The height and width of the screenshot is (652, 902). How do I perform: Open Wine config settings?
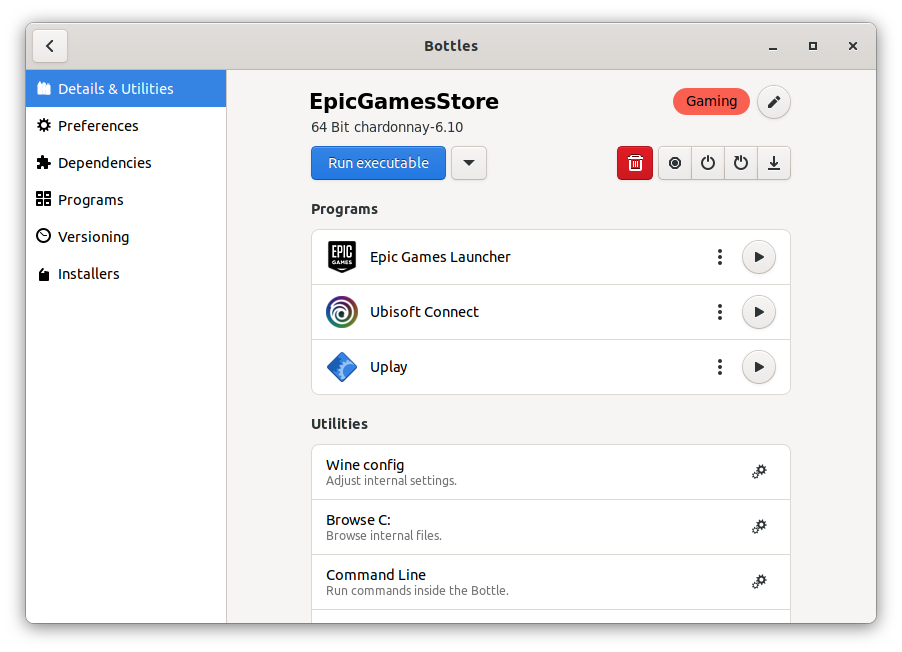[x=759, y=471]
